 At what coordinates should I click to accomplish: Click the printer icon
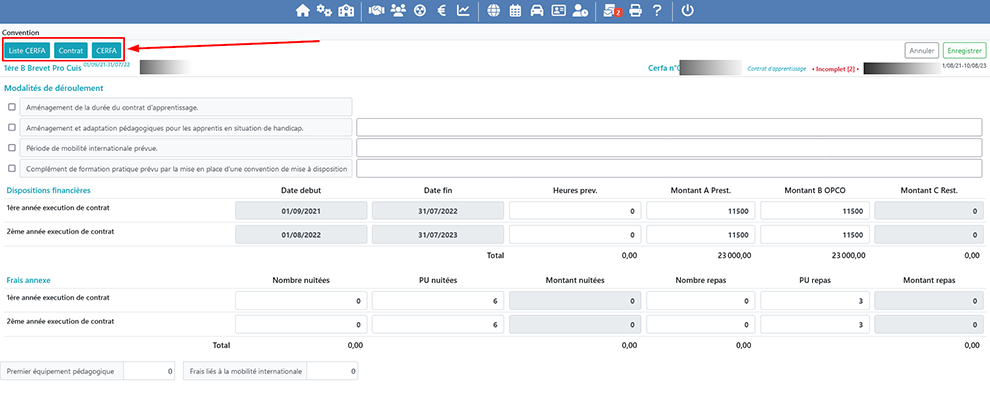coord(636,11)
